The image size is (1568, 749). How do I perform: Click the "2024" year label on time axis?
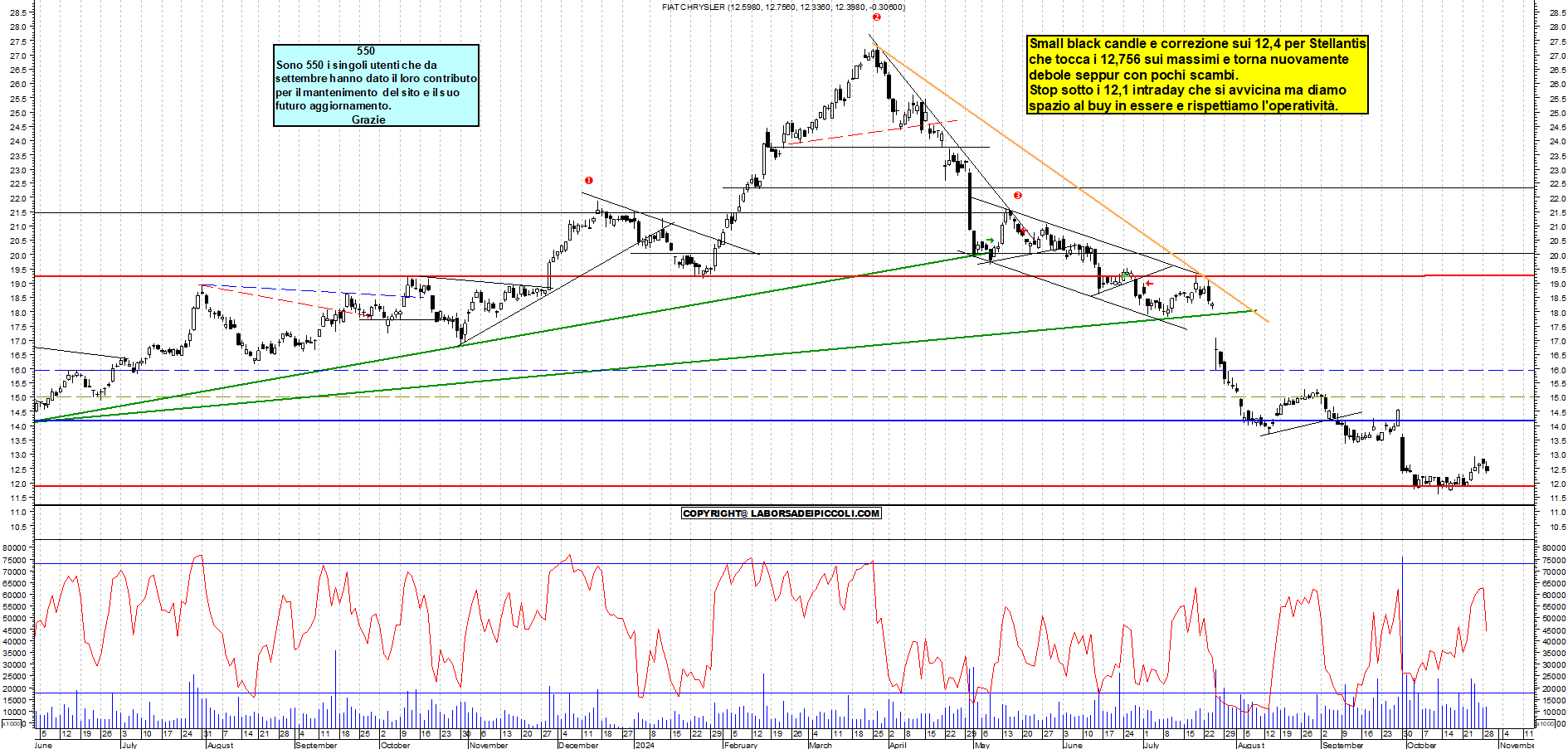(645, 745)
